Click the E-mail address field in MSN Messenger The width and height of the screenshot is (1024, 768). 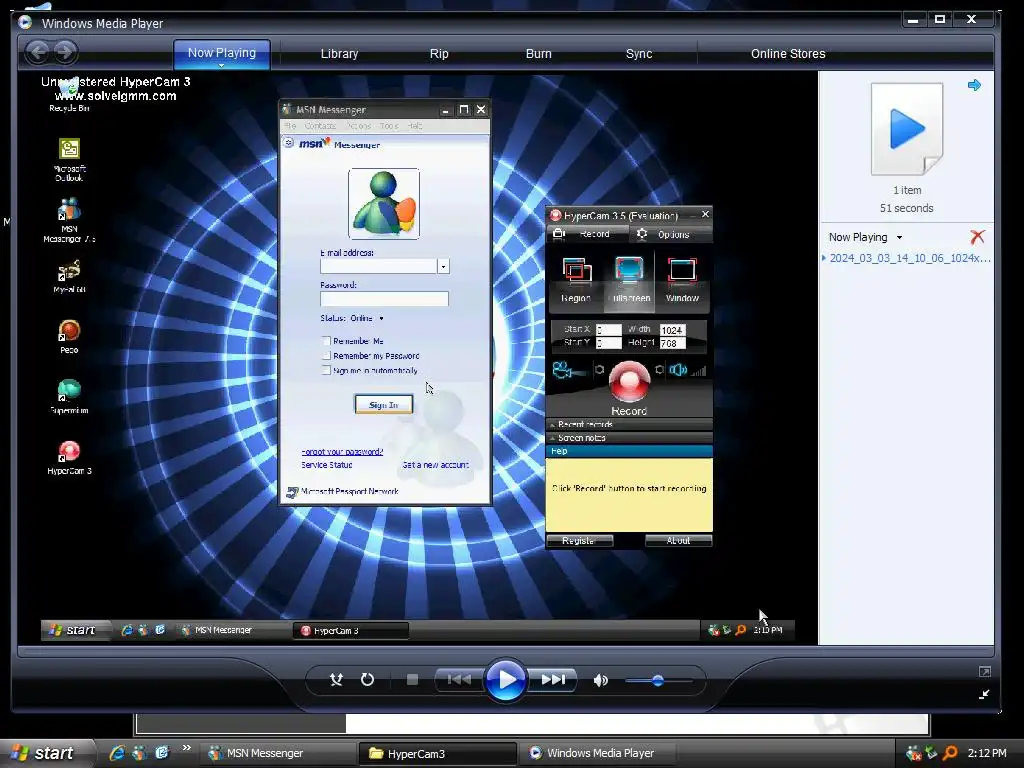[379, 266]
